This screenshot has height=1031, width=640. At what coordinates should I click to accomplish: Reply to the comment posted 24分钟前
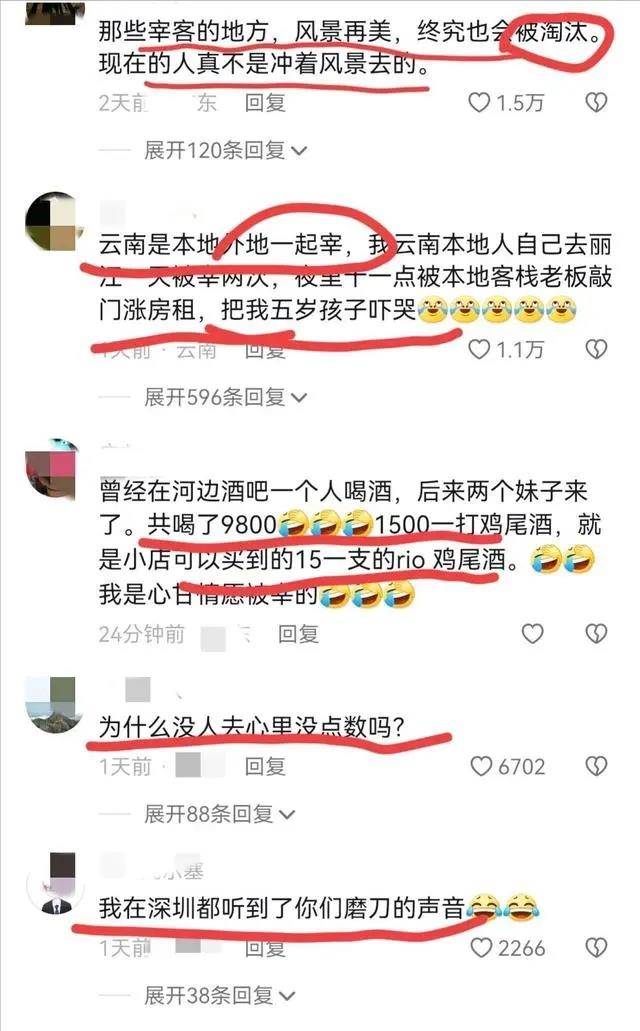298,634
